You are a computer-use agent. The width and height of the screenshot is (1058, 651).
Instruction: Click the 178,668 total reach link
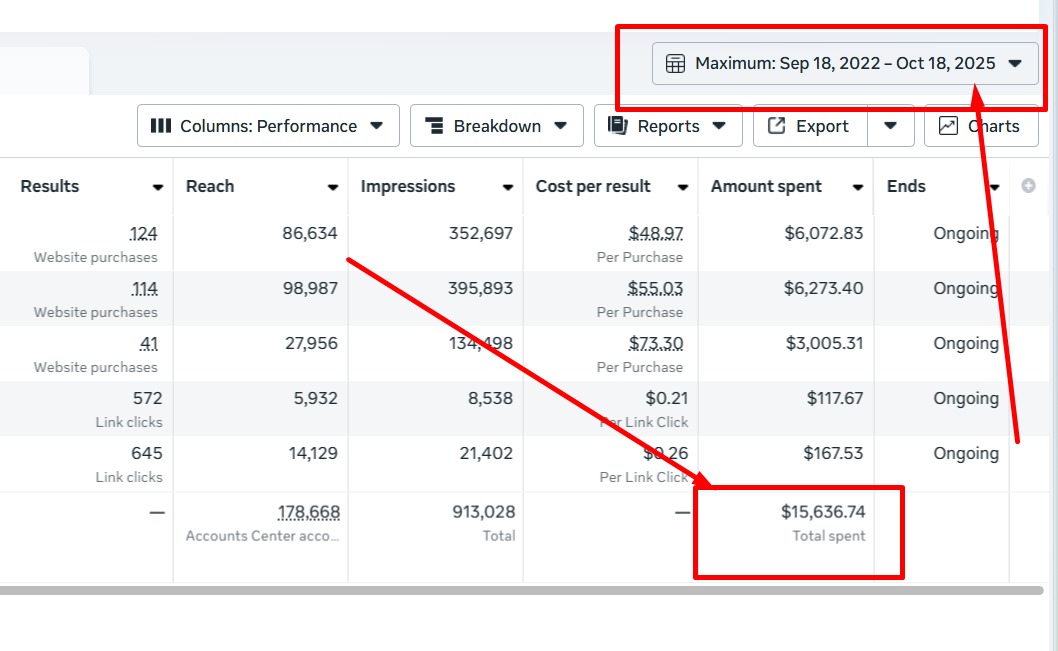[309, 513]
